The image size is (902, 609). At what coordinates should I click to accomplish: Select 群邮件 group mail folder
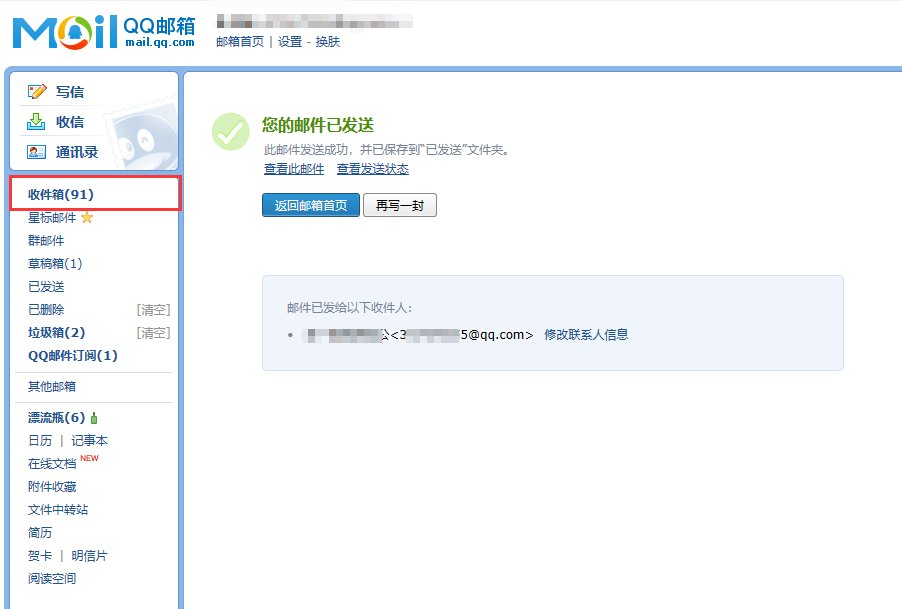click(44, 240)
